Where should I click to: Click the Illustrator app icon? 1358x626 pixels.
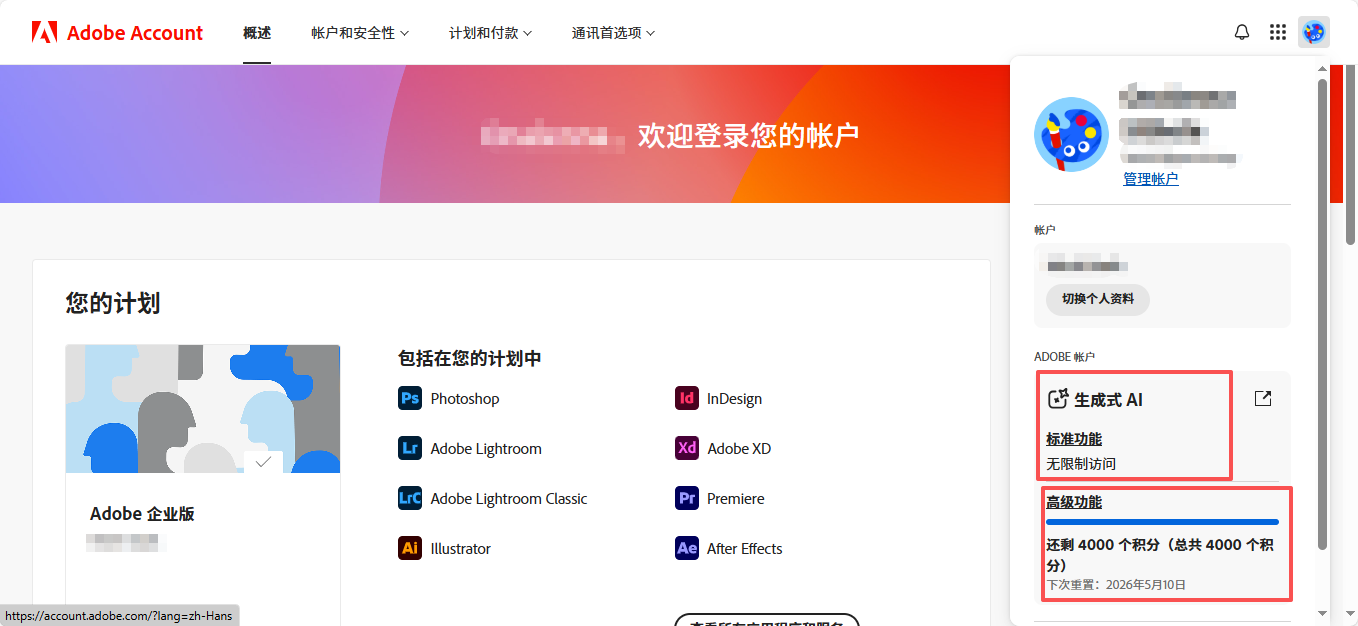[410, 548]
